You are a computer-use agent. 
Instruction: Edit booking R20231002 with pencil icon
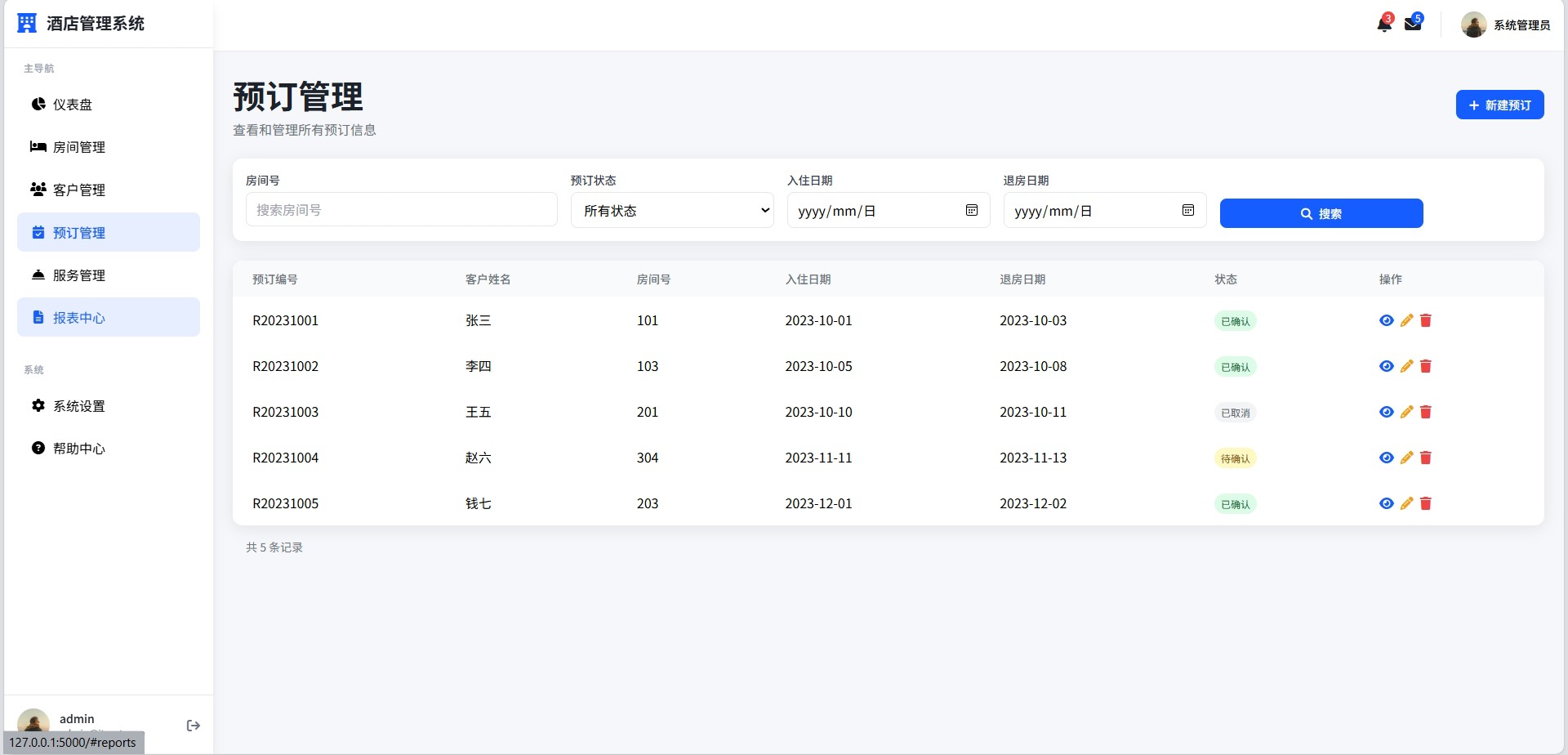[x=1406, y=366]
